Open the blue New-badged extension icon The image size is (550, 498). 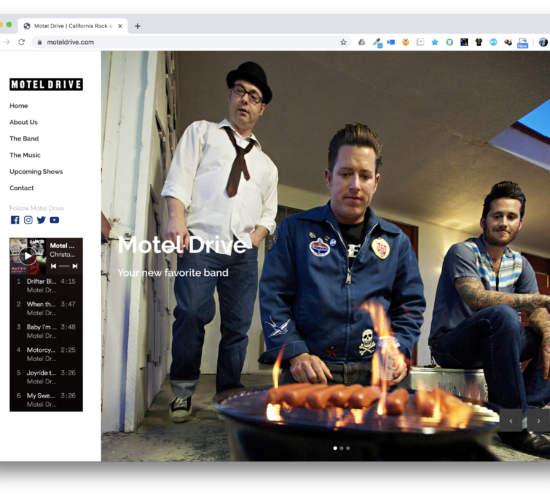pos(523,43)
